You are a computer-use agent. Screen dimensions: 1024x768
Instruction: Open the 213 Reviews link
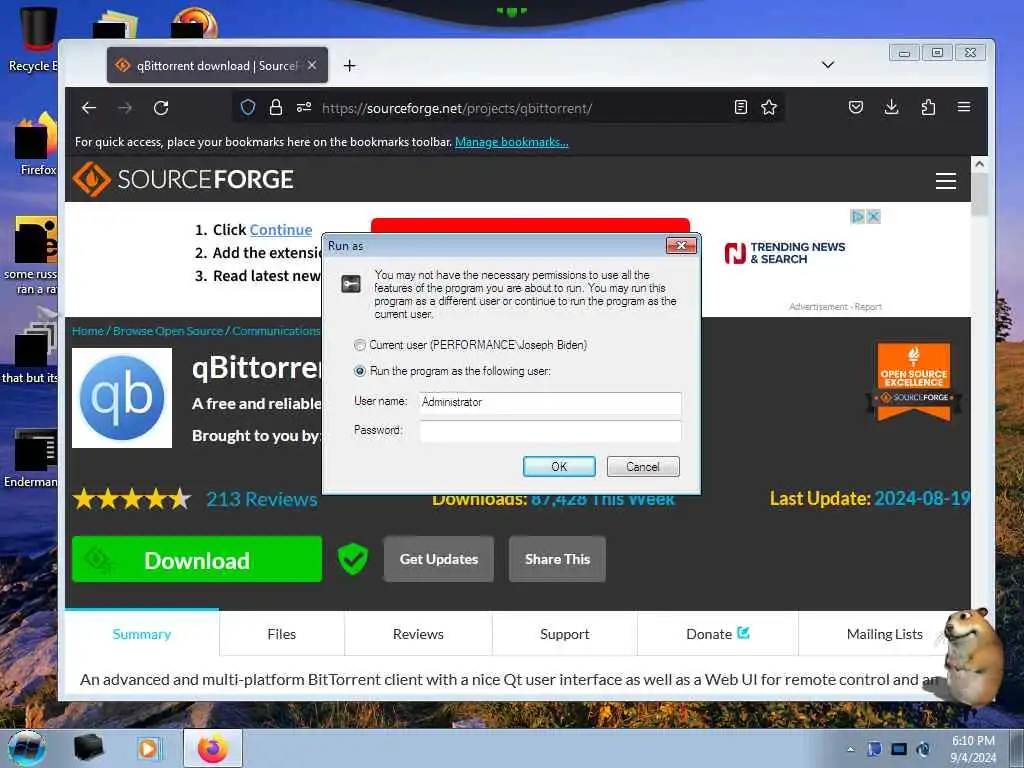[x=262, y=500]
